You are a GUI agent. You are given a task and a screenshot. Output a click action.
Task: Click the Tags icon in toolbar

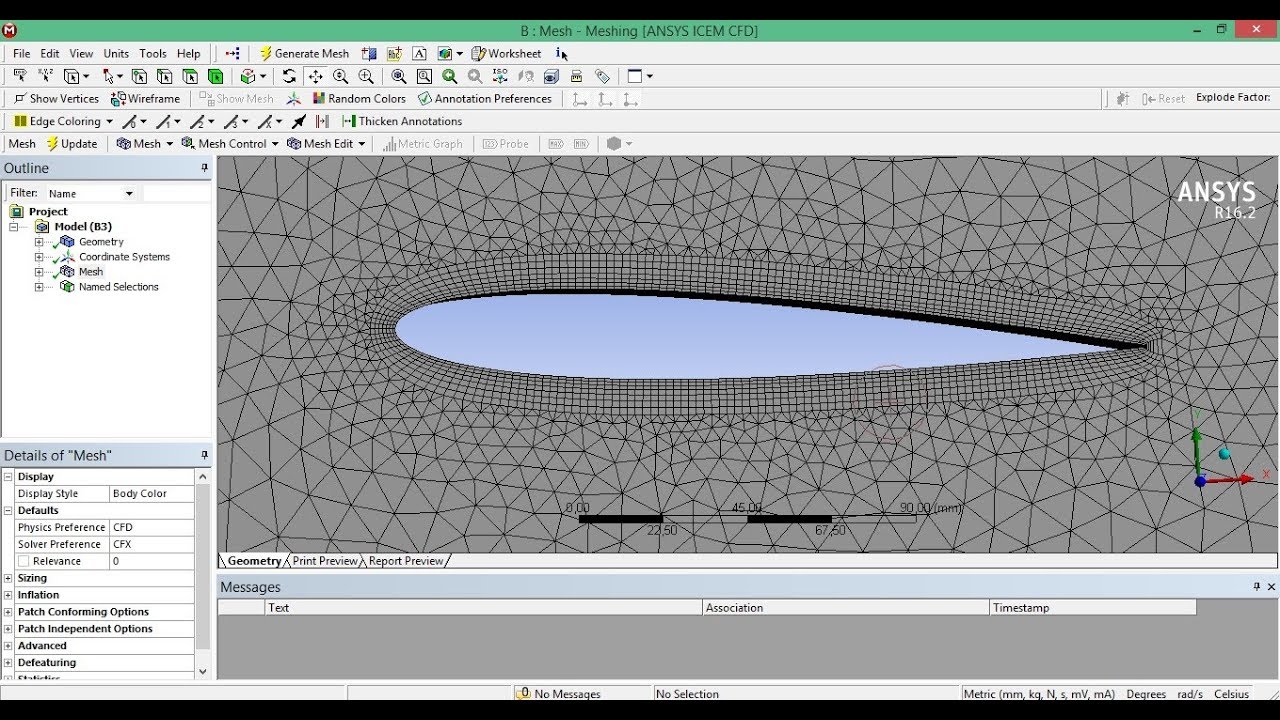[x=602, y=76]
